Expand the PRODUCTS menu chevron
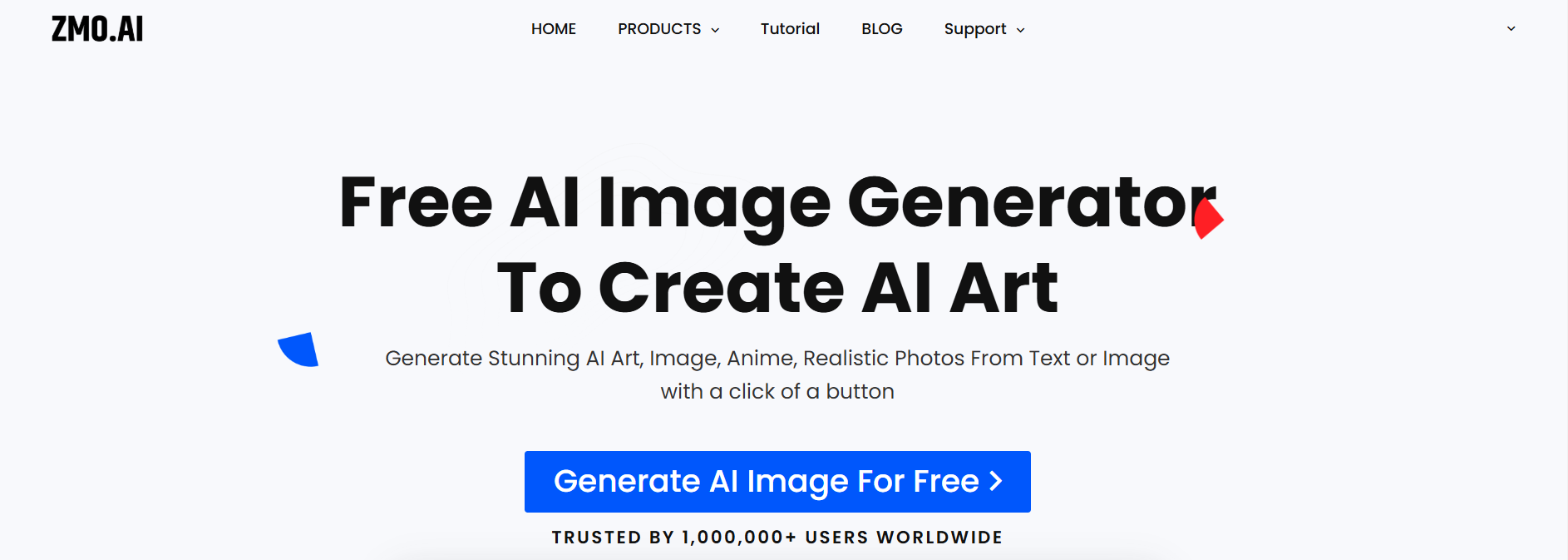The image size is (1568, 560). click(x=715, y=30)
